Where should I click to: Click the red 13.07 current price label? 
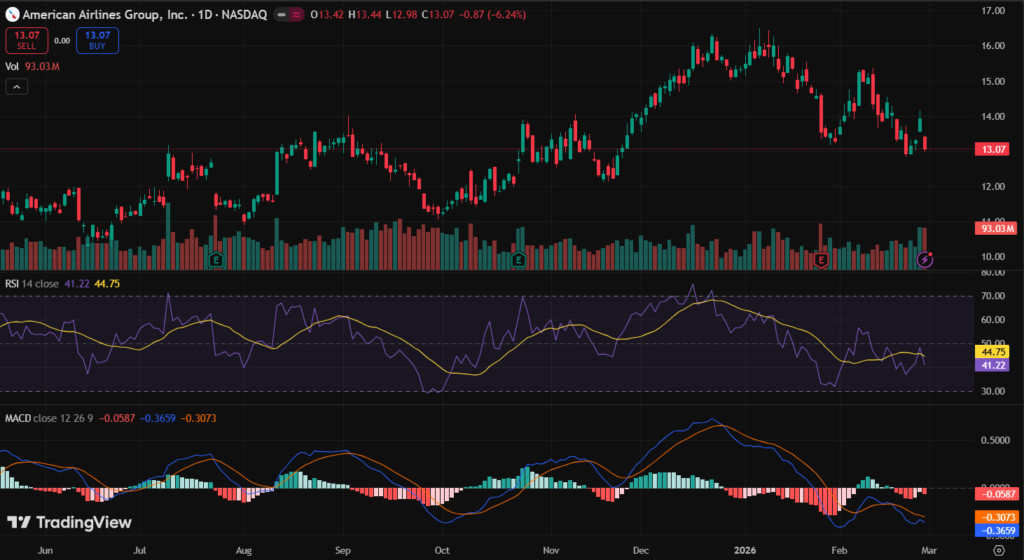995,149
